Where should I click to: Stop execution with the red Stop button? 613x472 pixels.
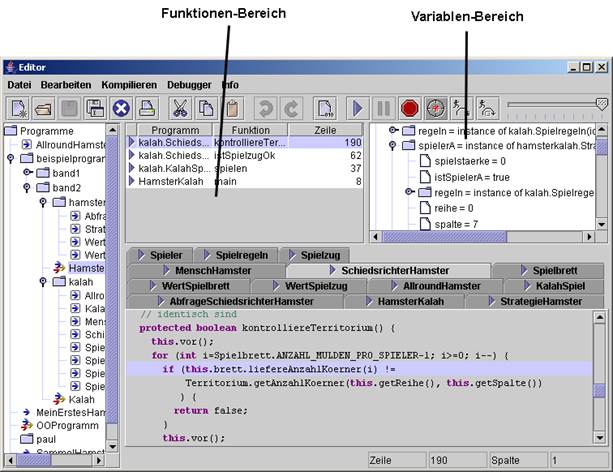click(x=409, y=108)
